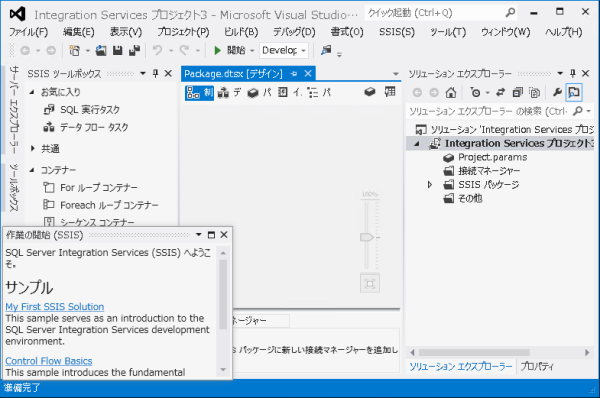Click the Save toolbar icon

click(117, 51)
